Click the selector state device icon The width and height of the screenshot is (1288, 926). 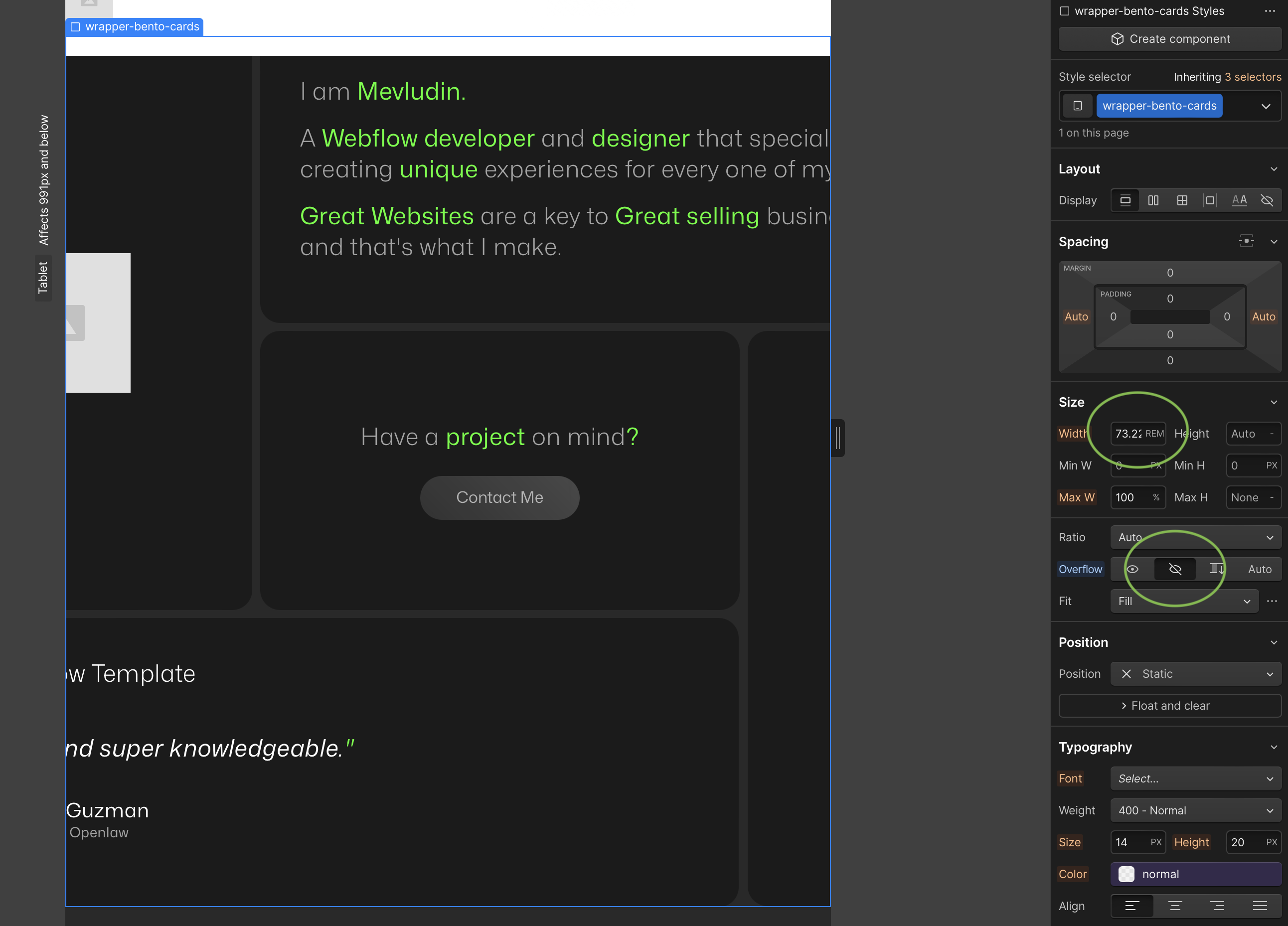point(1077,106)
